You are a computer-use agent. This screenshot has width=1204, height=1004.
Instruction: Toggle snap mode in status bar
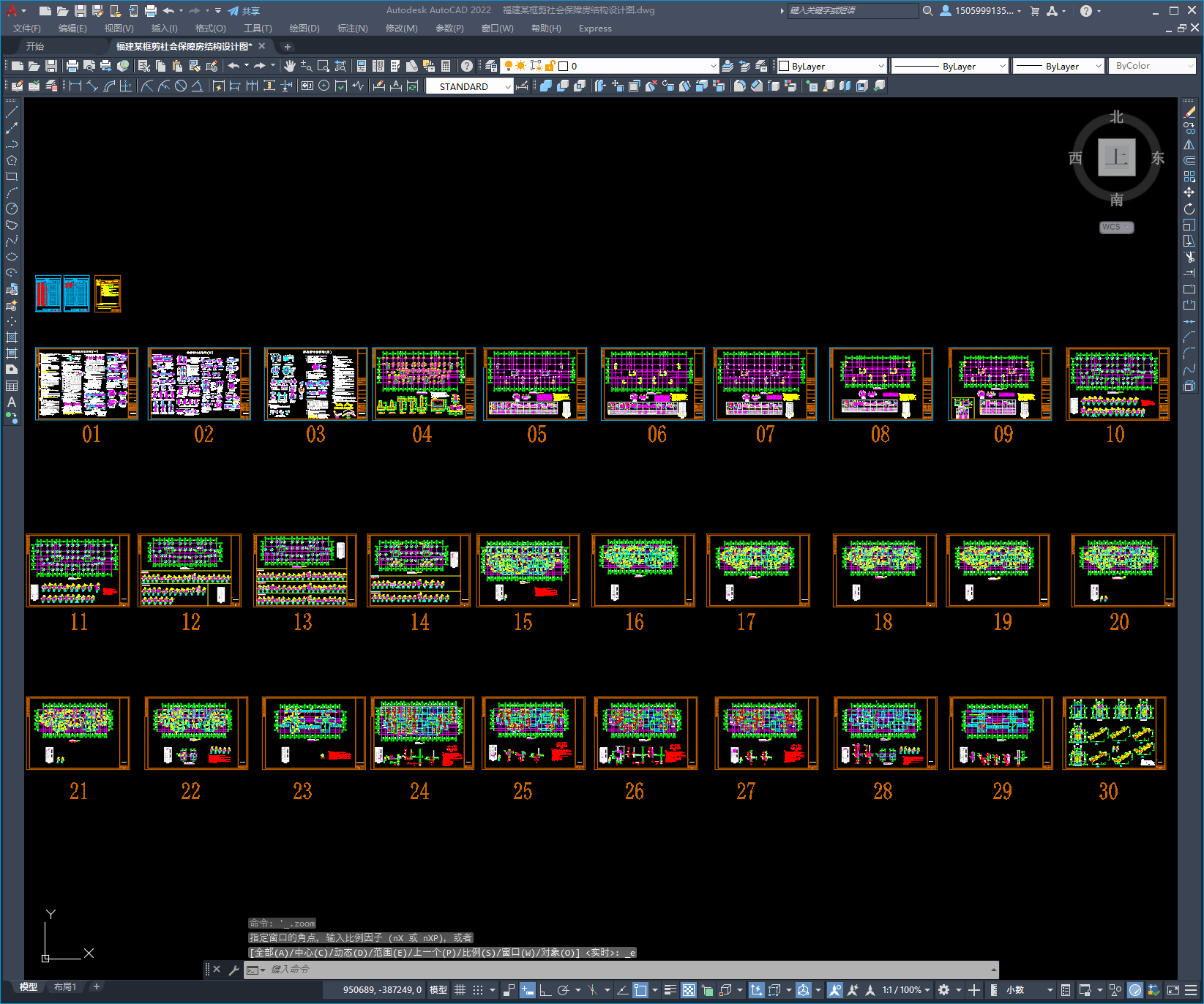[x=478, y=990]
